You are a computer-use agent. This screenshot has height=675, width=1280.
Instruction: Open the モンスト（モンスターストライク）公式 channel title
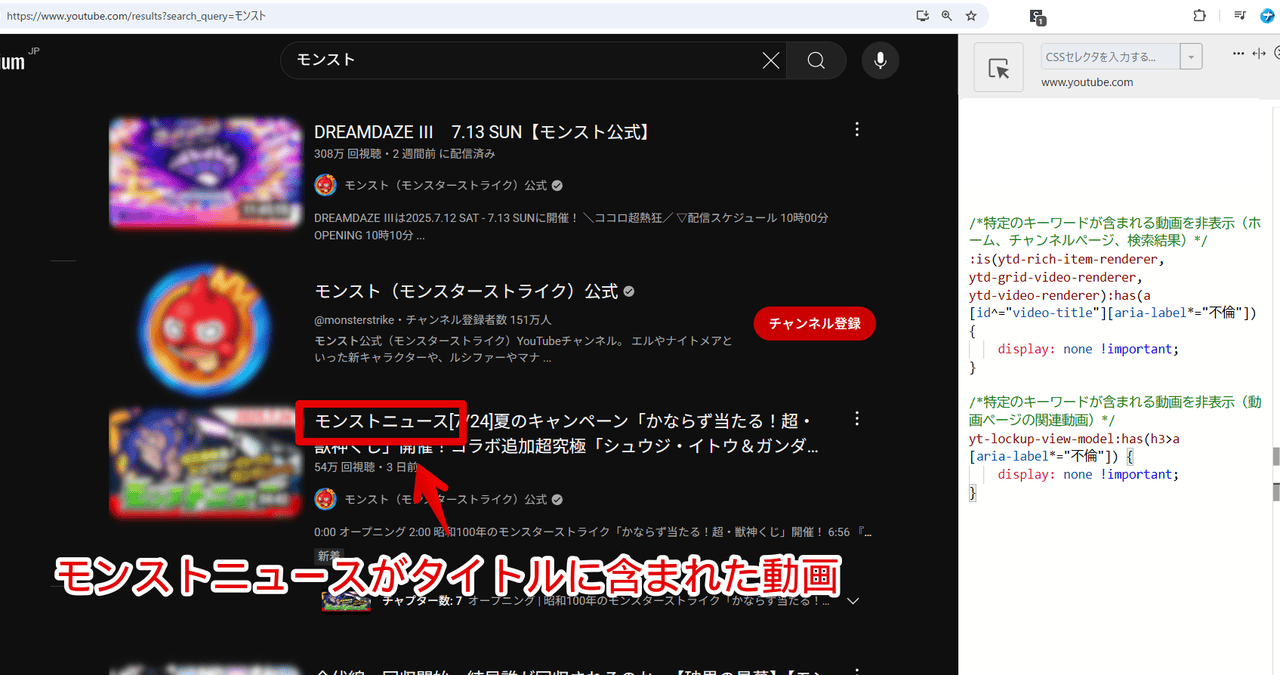466,292
